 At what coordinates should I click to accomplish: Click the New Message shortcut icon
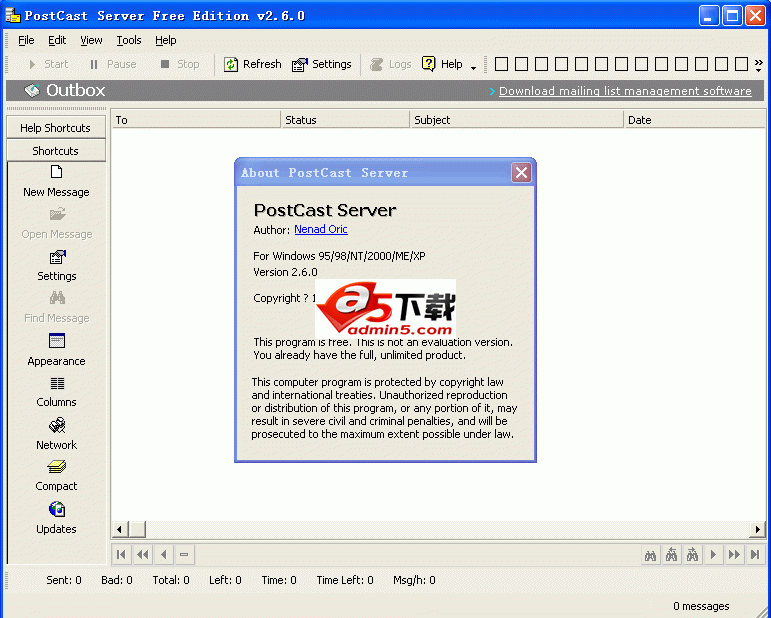tap(56, 173)
